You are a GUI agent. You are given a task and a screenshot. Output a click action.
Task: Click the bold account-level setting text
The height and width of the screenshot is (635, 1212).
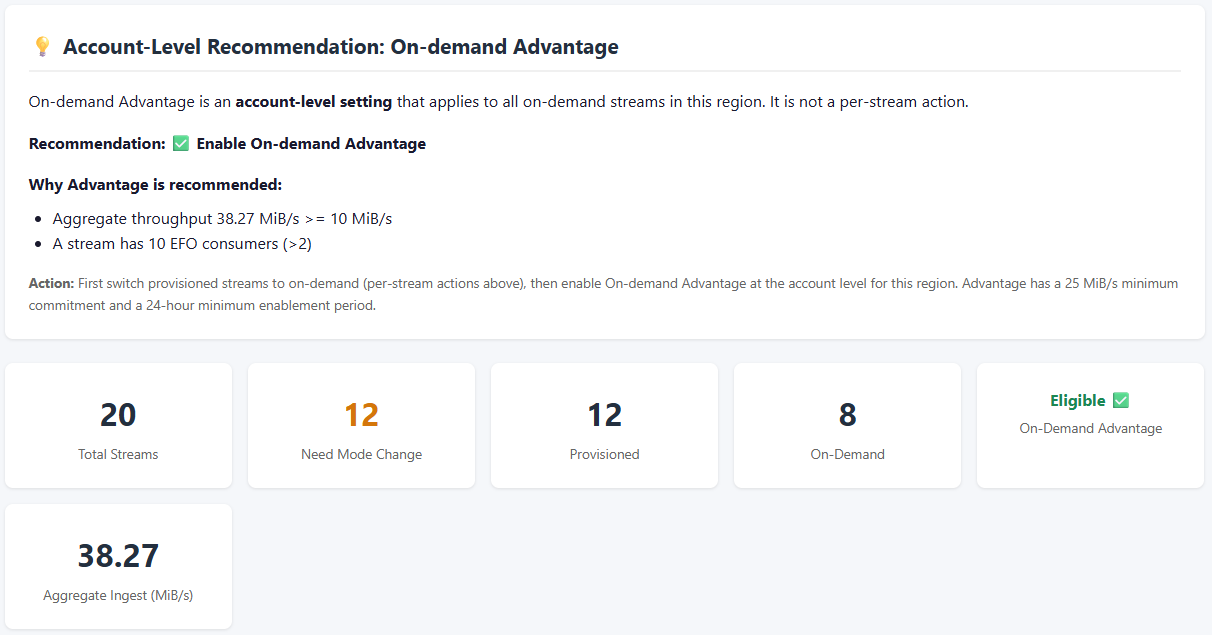[314, 102]
